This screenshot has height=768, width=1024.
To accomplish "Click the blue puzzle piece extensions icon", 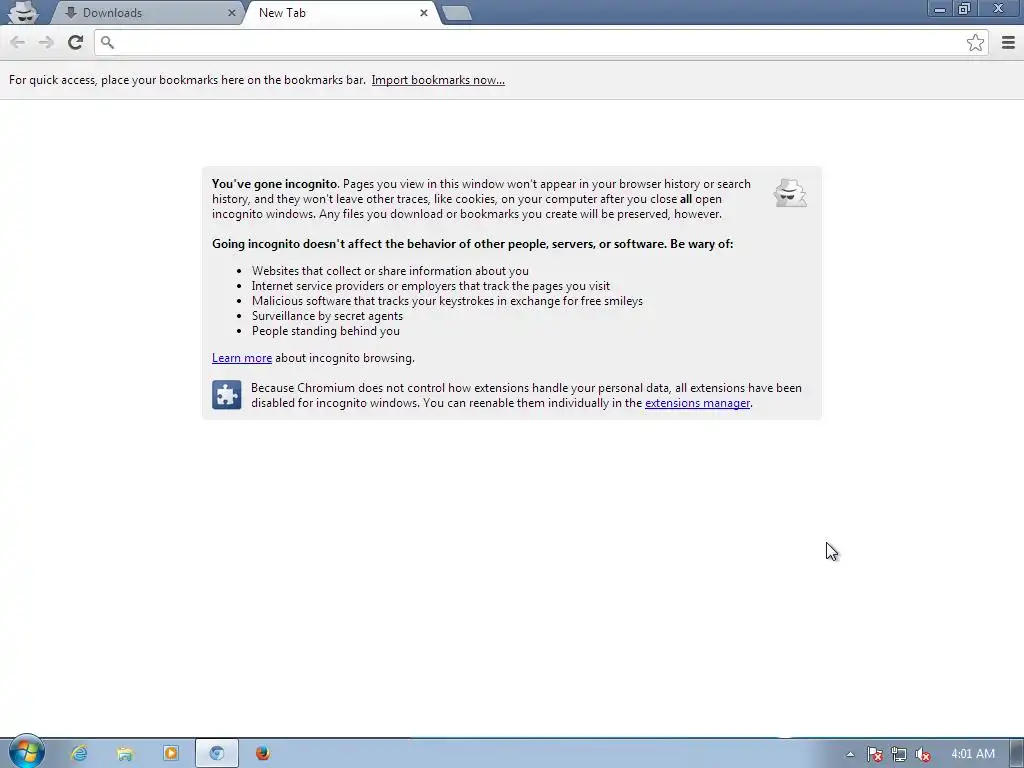I will [227, 394].
